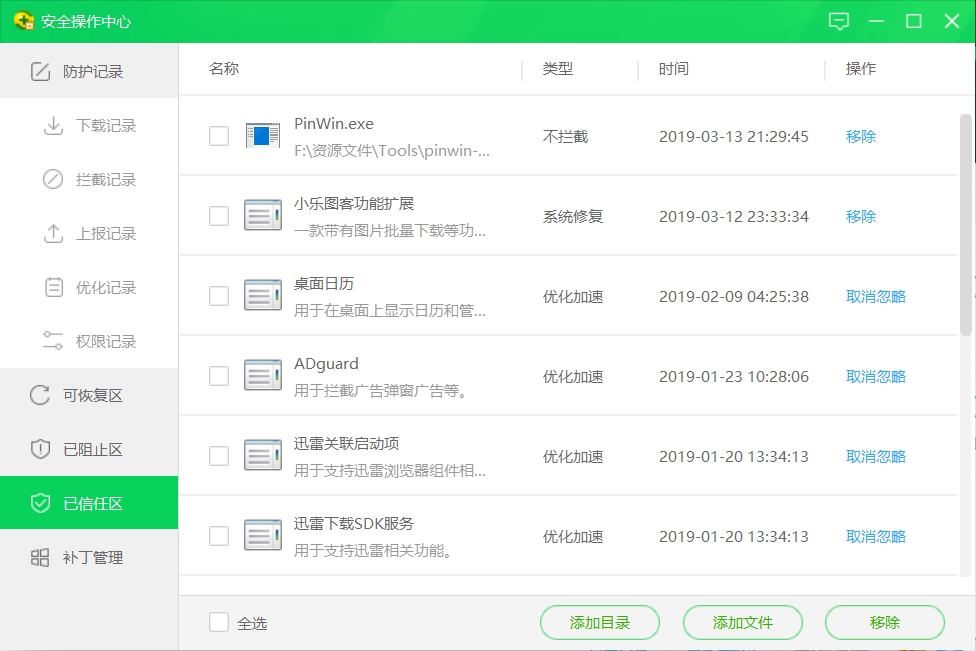Click the 迅雷关联启动项 item icon

coord(263,456)
